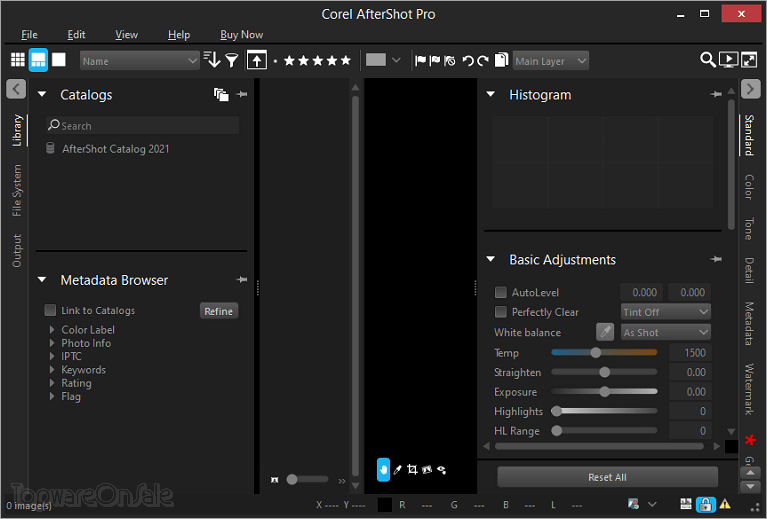Image resolution: width=767 pixels, height=519 pixels.
Task: Toggle the lock icon in status bar
Action: pyautogui.click(x=705, y=504)
